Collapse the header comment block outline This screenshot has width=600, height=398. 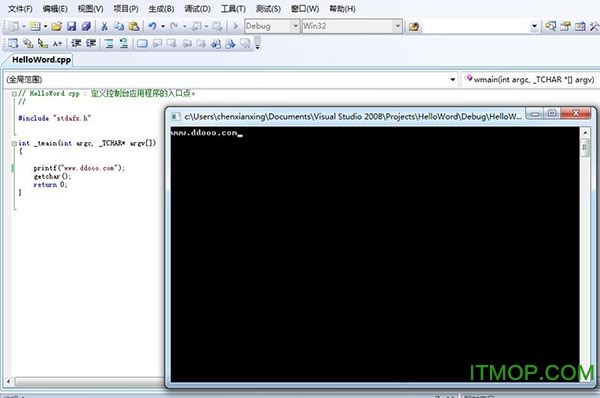click(x=14, y=93)
